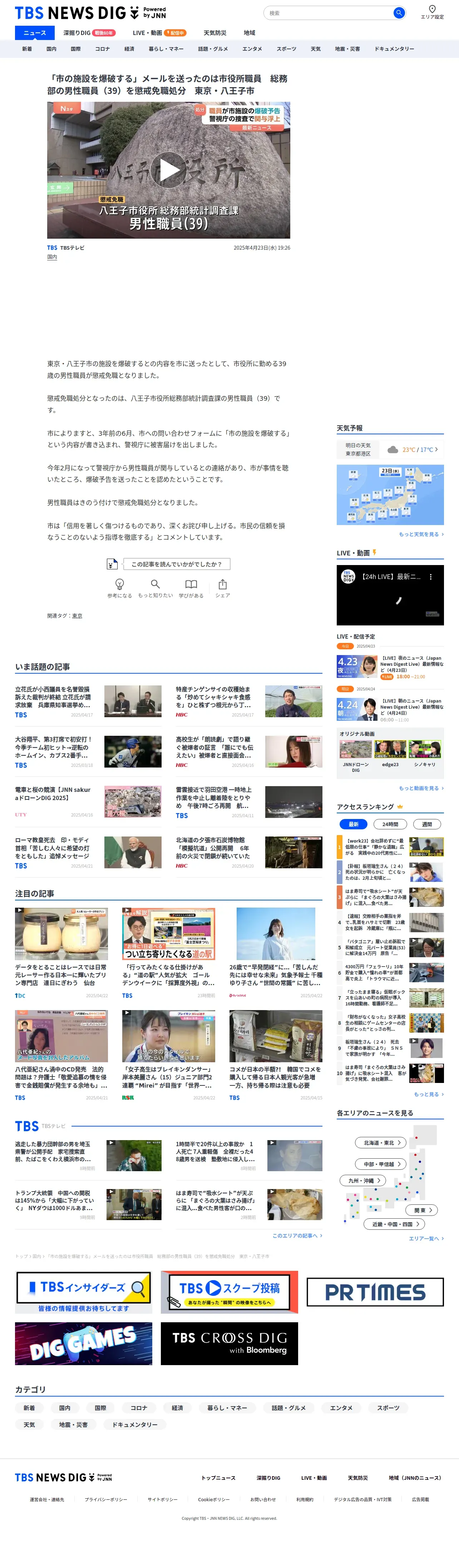This screenshot has height=1568, width=459.
Task: Open 経済 in the top sub-navigation bar
Action: [129, 49]
